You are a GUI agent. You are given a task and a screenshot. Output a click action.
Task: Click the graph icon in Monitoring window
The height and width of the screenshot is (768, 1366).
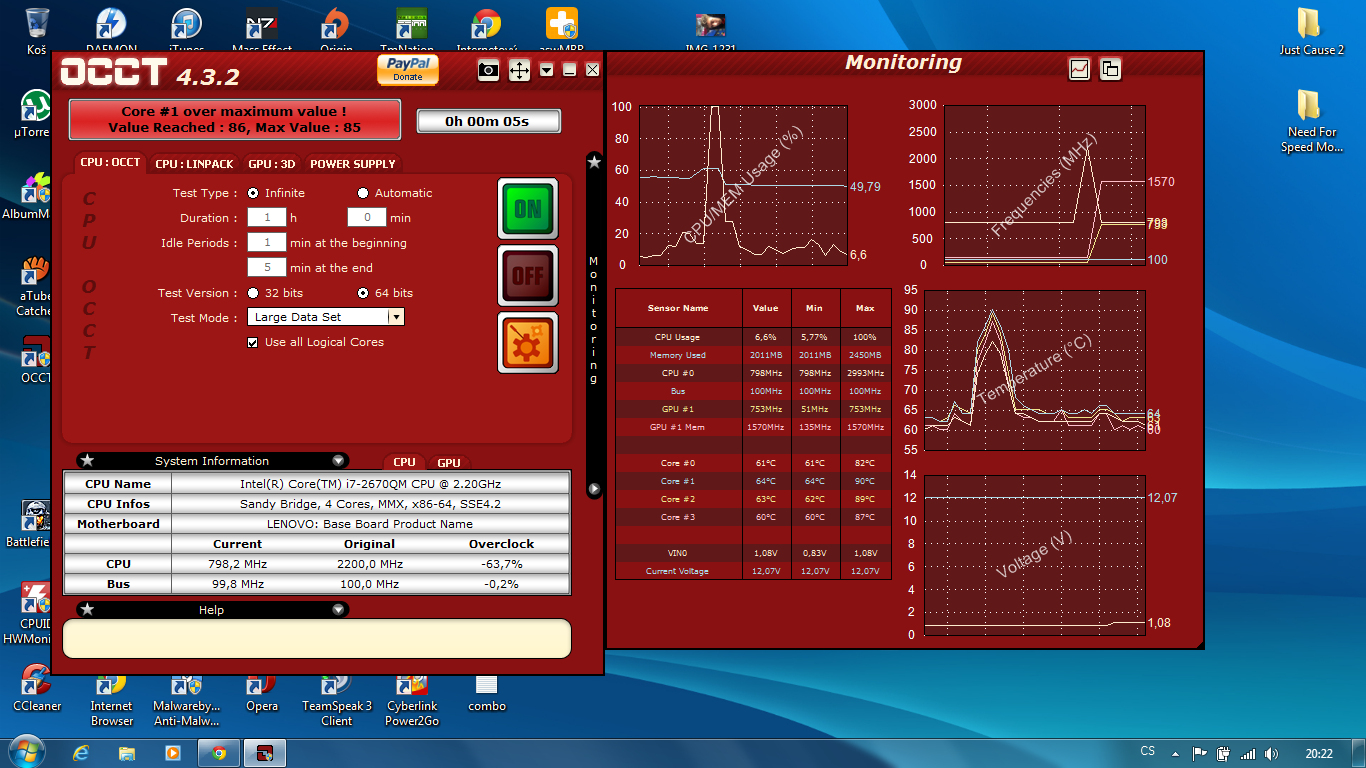tap(1079, 69)
